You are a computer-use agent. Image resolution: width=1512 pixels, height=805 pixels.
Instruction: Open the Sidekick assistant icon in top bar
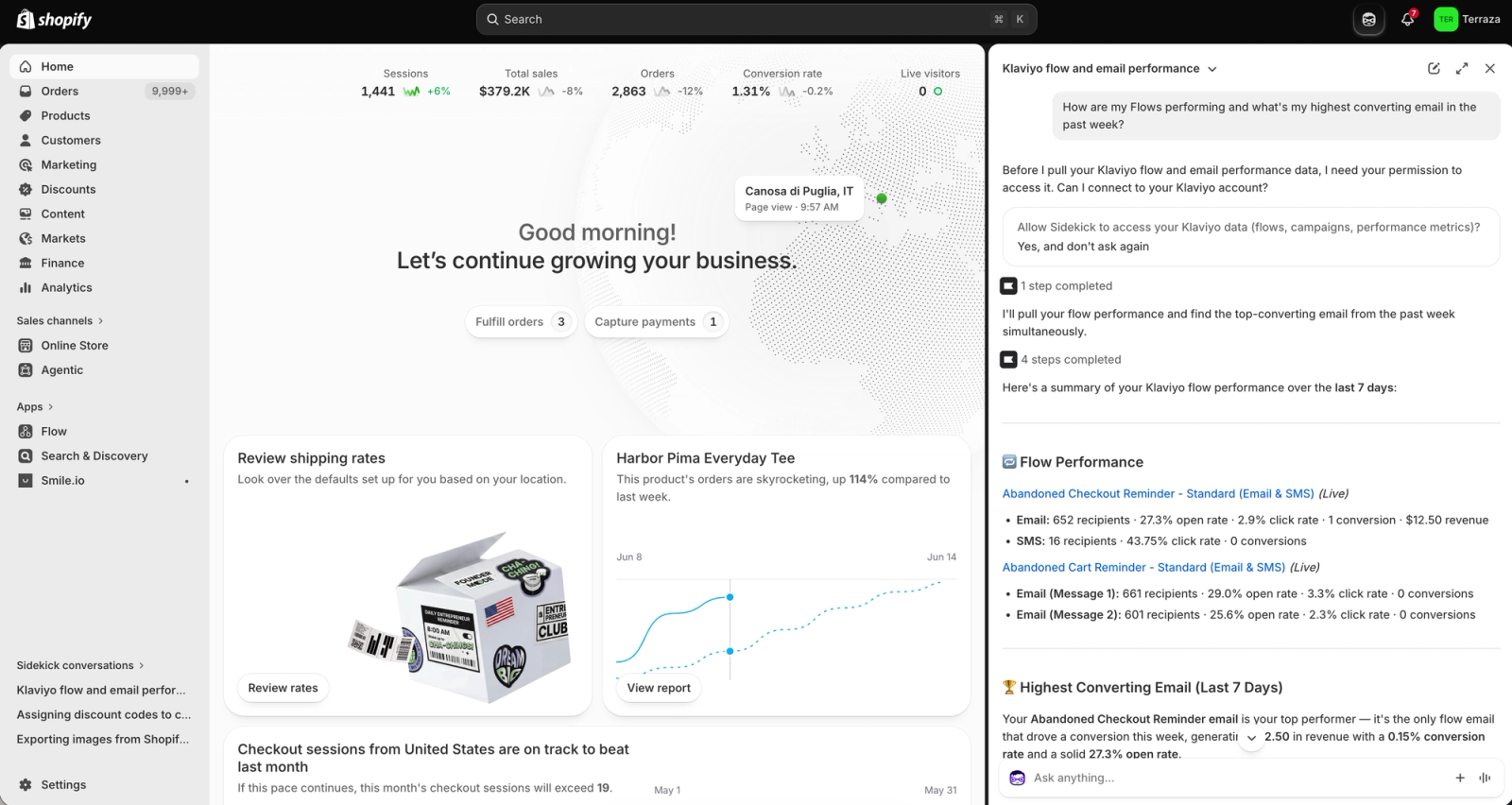pyautogui.click(x=1368, y=19)
